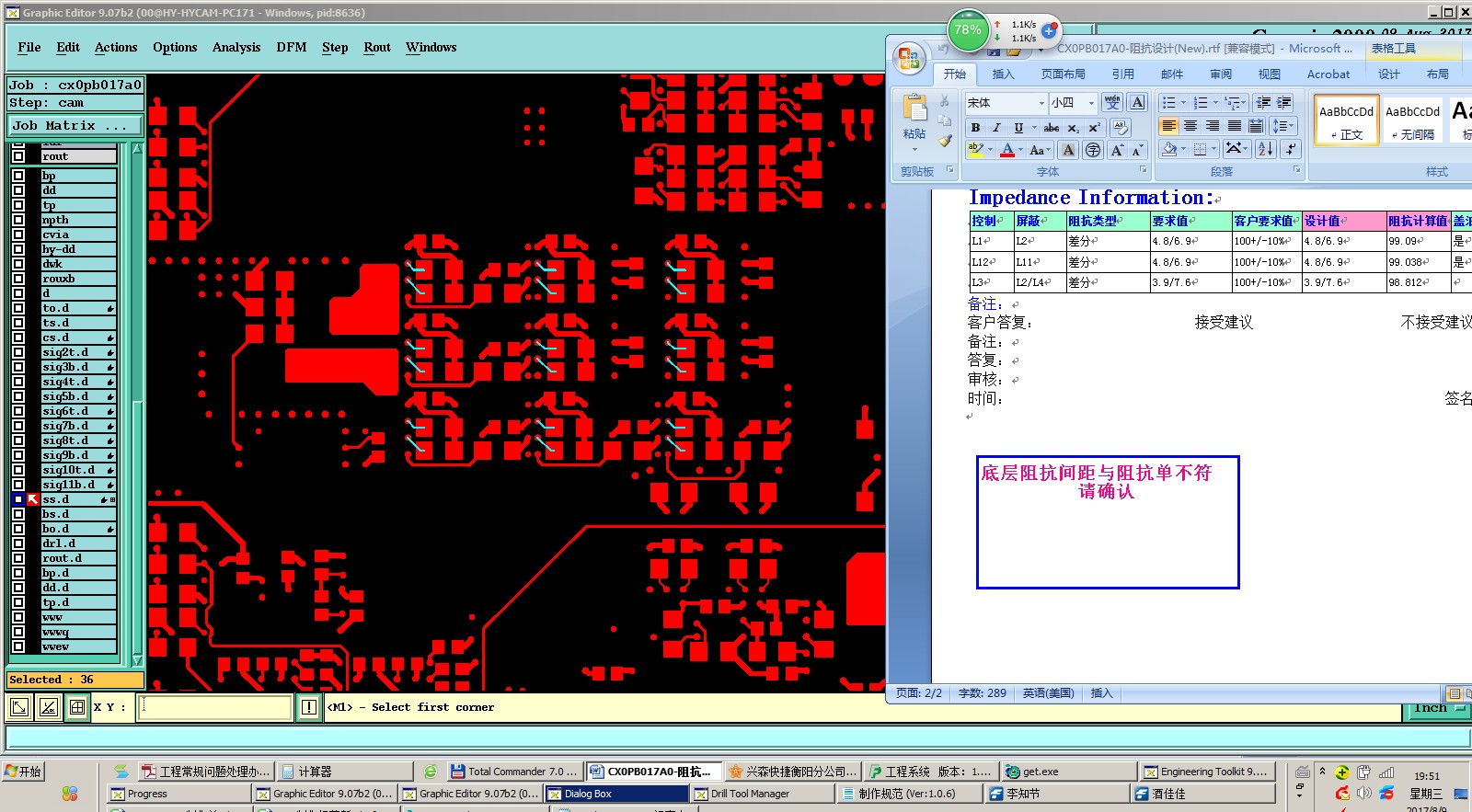1472x812 pixels.
Task: Open the font name dropdown showing 宋体
Action: (1041, 103)
